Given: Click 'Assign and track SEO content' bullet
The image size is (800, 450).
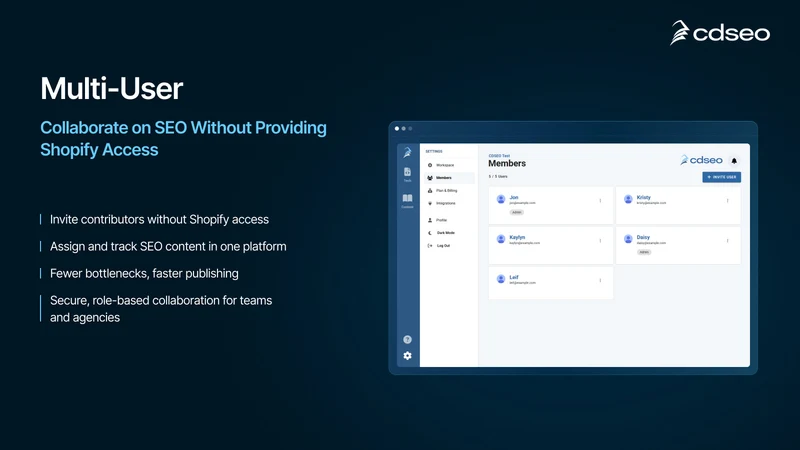Looking at the screenshot, I should tap(168, 246).
